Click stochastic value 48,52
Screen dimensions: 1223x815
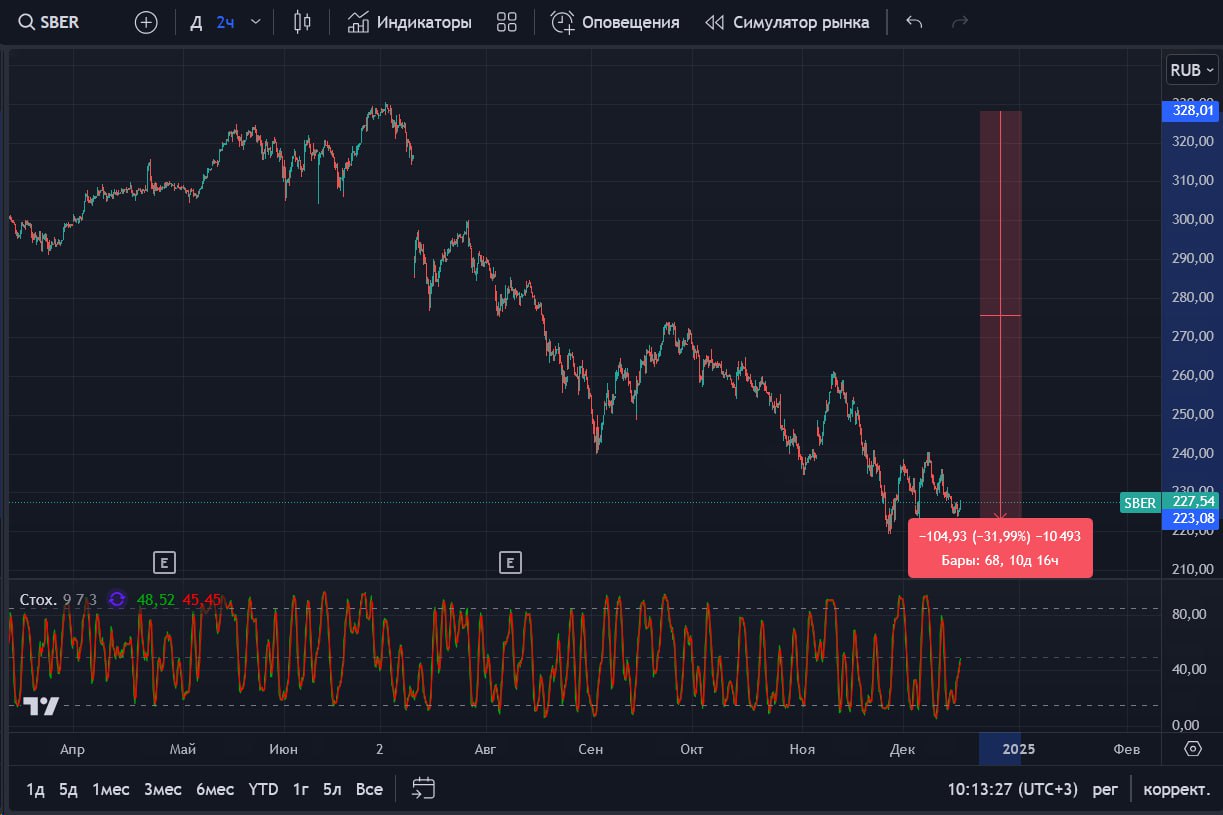coord(155,600)
